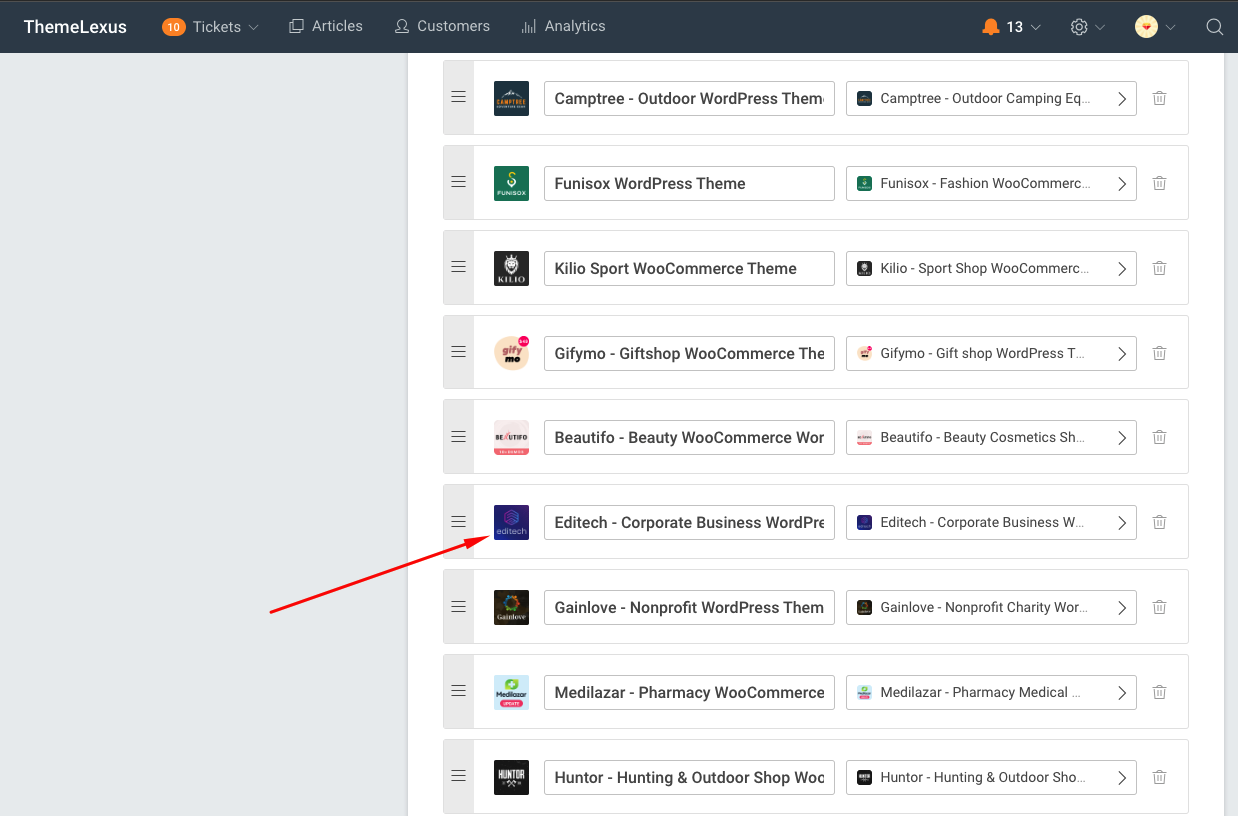Click the Gifymo row drag handle
Viewport: 1238px width, 816px height.
(458, 353)
